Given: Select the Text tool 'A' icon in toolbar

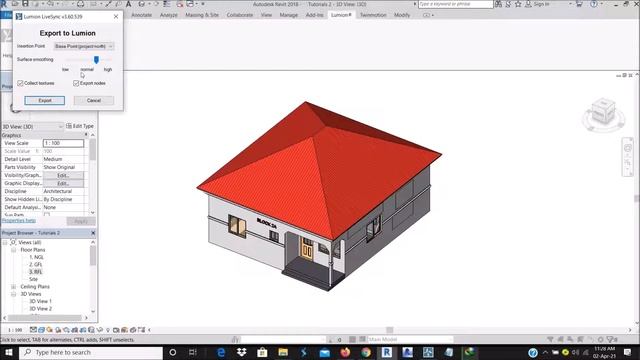Looking at the screenshot, I should tap(128, 4).
